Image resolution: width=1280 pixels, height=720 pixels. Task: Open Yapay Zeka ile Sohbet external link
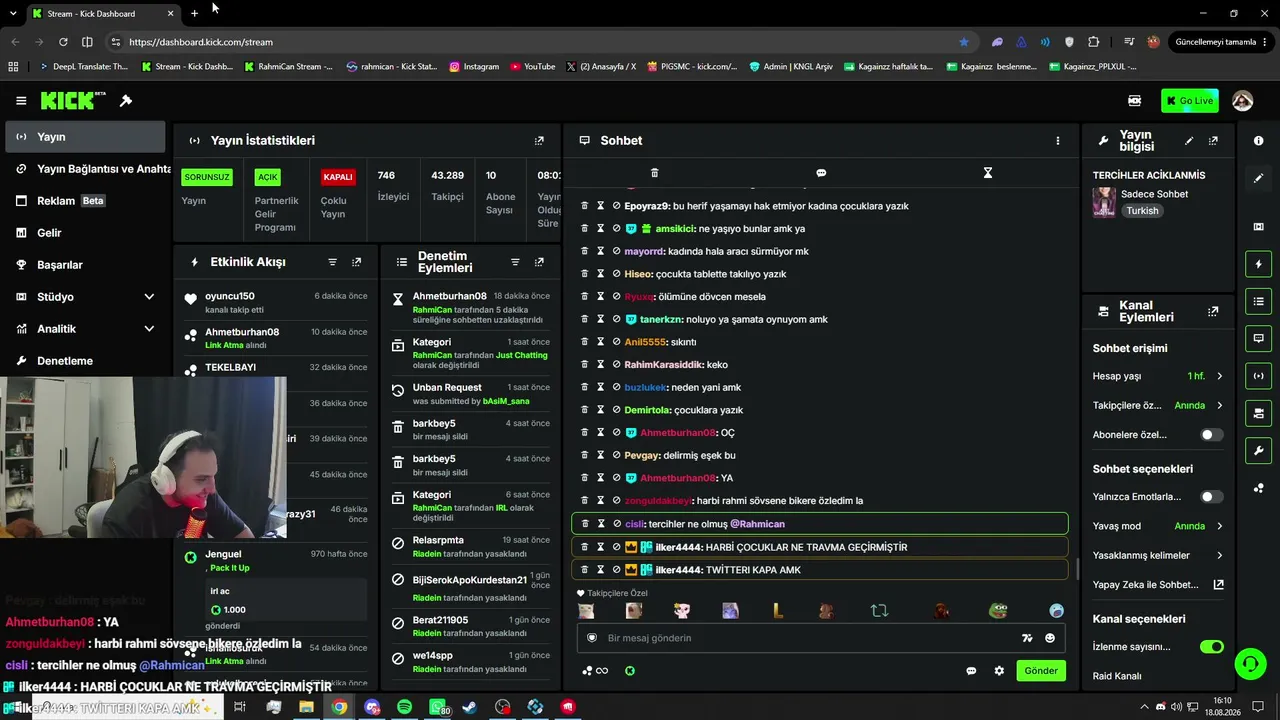pos(1219,585)
